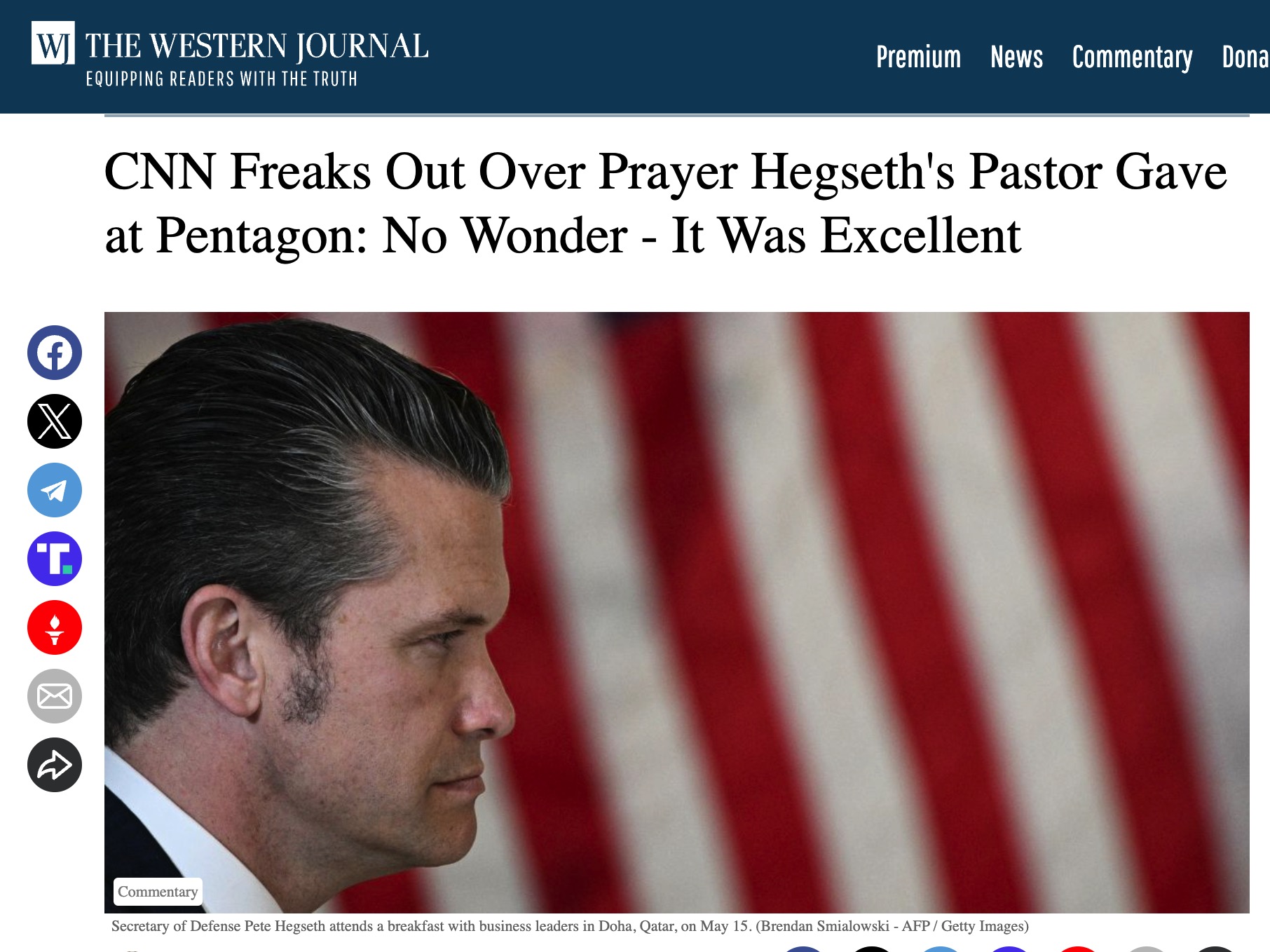Open the News menu item
The height and width of the screenshot is (952, 1270).
pos(1016,57)
